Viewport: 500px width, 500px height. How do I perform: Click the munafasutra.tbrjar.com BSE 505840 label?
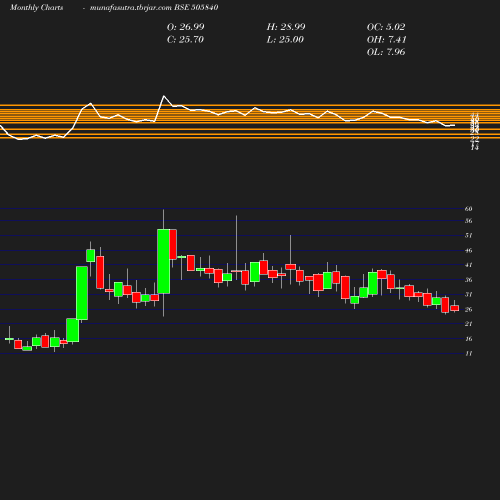point(154,7)
